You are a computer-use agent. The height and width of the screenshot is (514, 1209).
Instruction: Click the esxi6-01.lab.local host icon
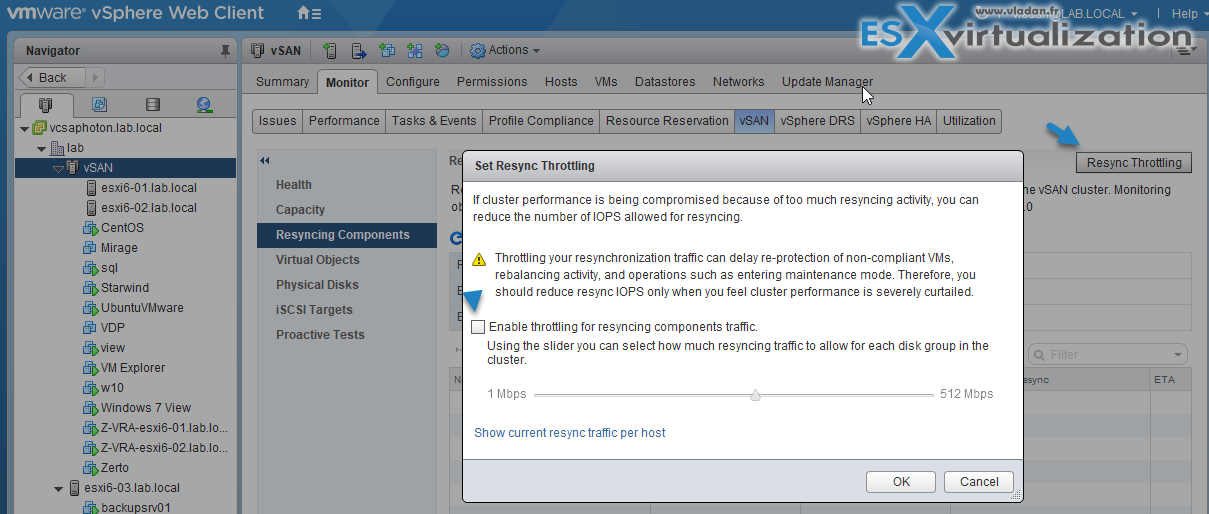tap(92, 188)
